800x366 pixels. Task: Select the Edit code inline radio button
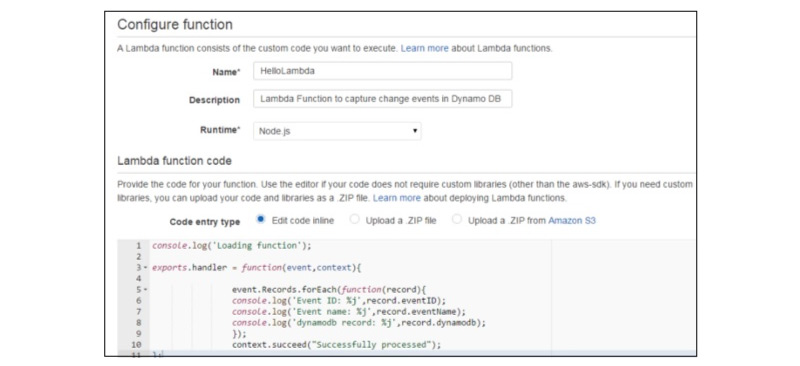pos(261,219)
